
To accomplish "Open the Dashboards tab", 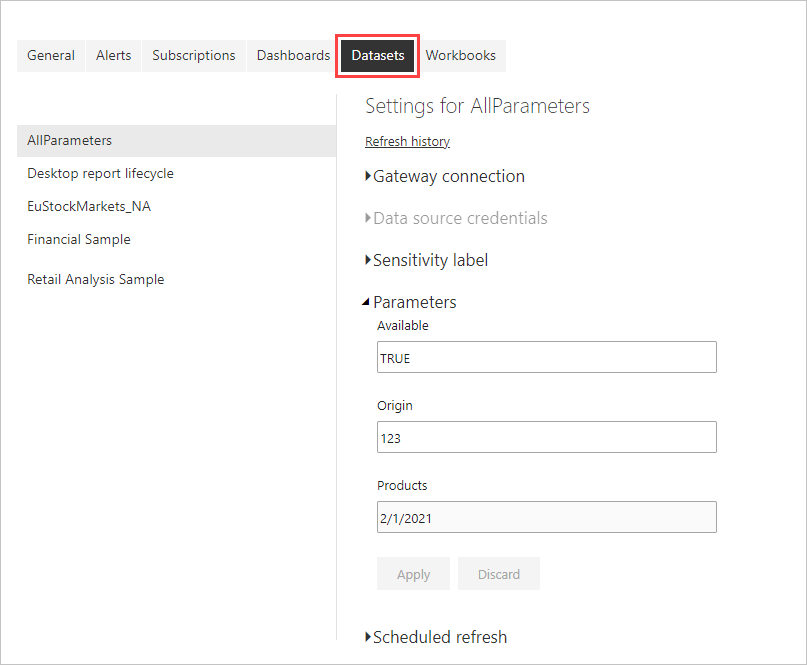I will click(x=293, y=56).
